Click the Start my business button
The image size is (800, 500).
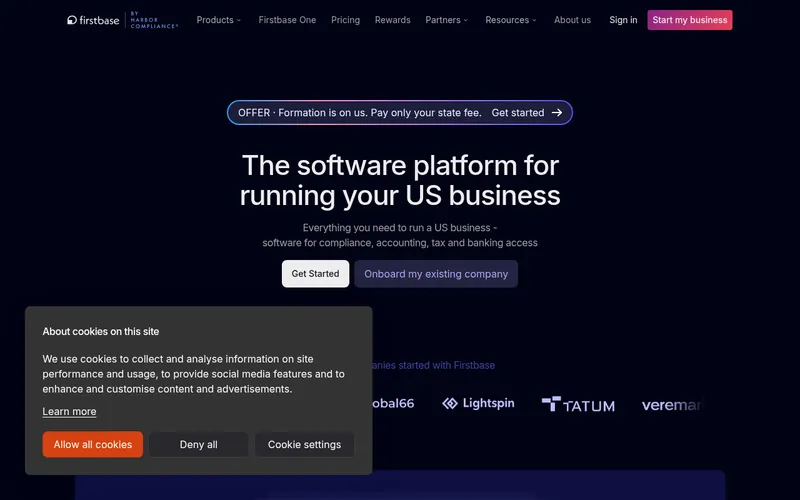click(x=690, y=20)
